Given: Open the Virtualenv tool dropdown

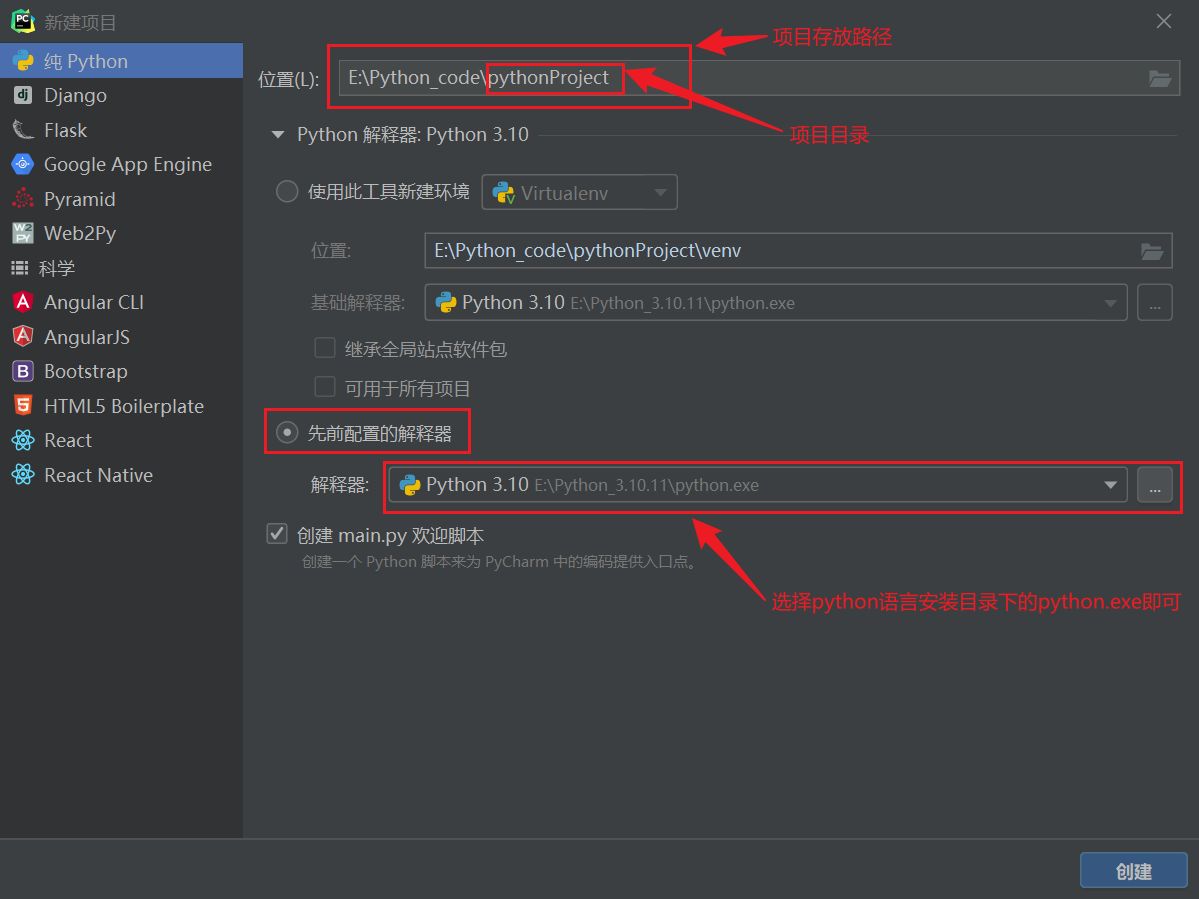Looking at the screenshot, I should click(579, 193).
